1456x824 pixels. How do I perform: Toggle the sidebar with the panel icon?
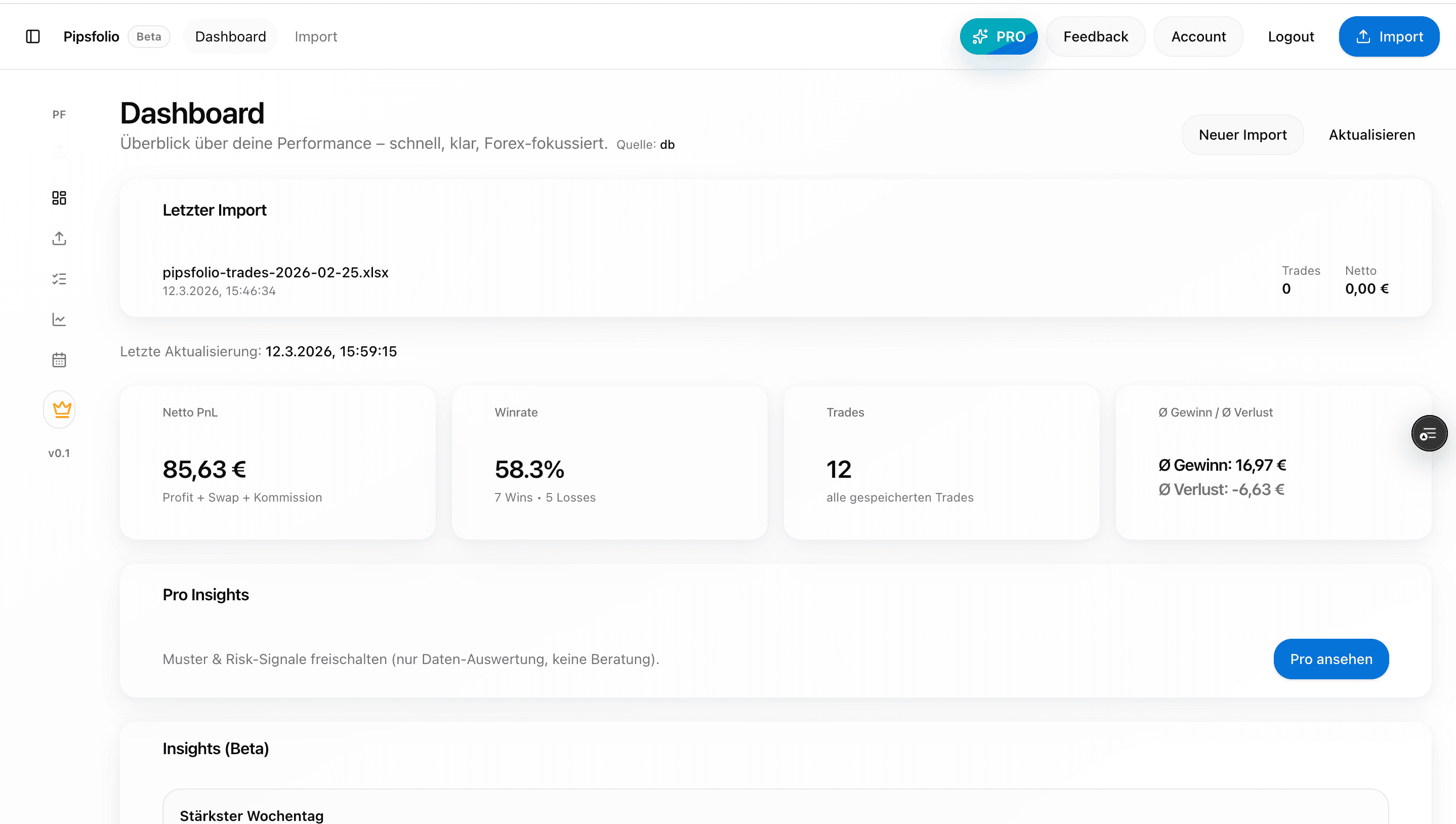[x=32, y=36]
